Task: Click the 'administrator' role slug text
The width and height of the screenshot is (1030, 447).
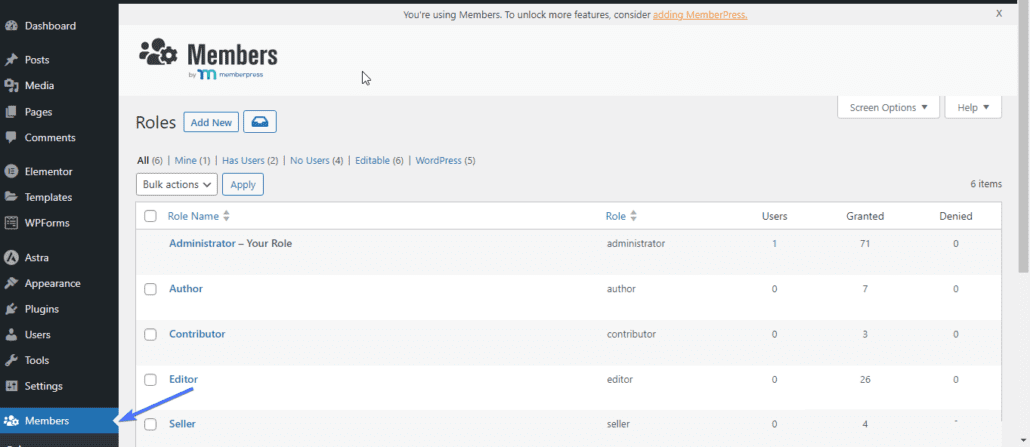Action: pos(636,243)
